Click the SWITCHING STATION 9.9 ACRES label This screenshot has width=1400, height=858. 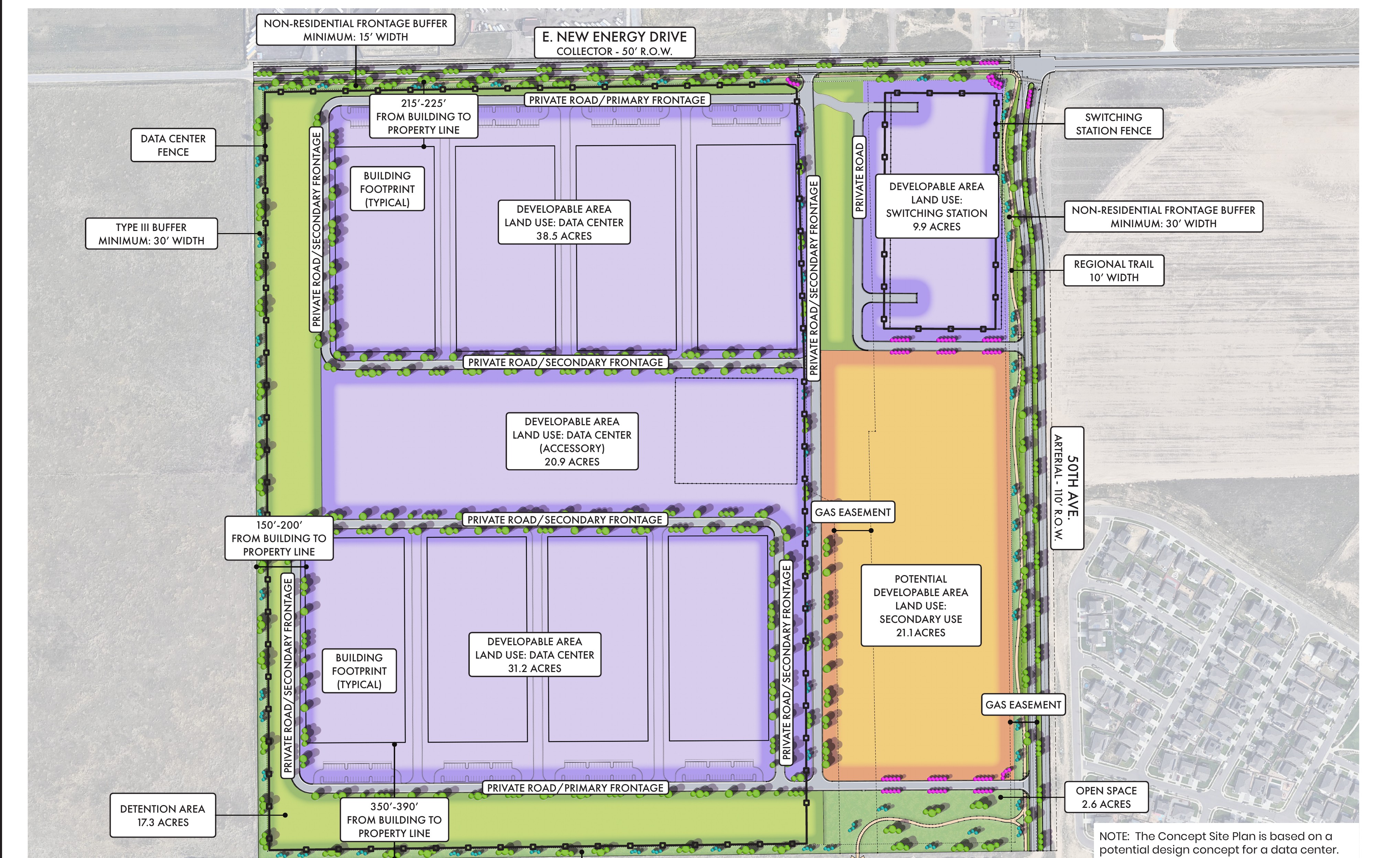(x=936, y=206)
